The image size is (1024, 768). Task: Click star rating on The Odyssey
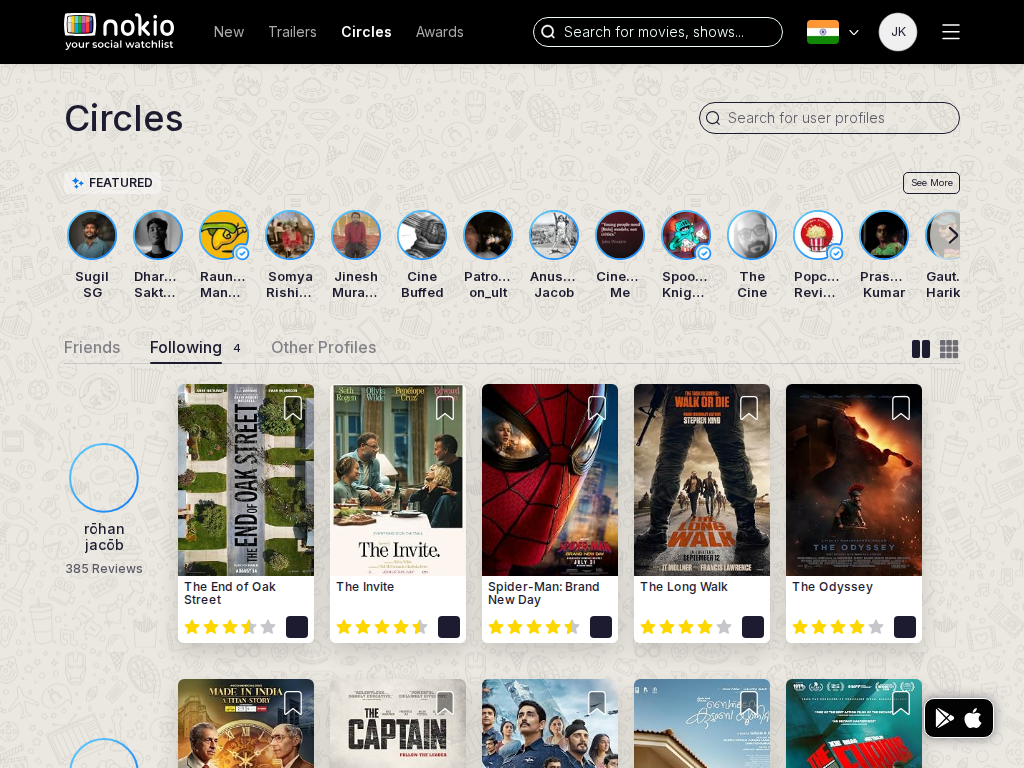(x=838, y=627)
